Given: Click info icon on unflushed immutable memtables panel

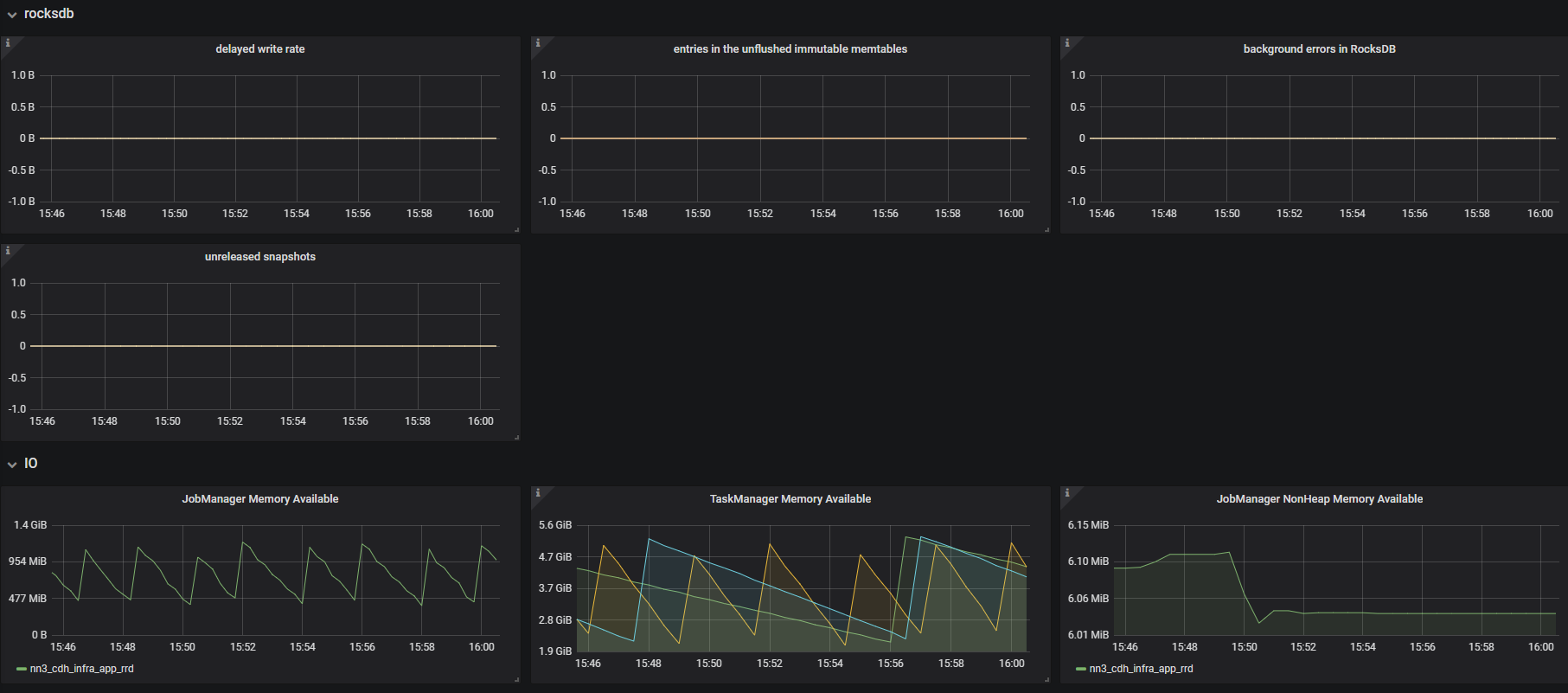Looking at the screenshot, I should 537,42.
